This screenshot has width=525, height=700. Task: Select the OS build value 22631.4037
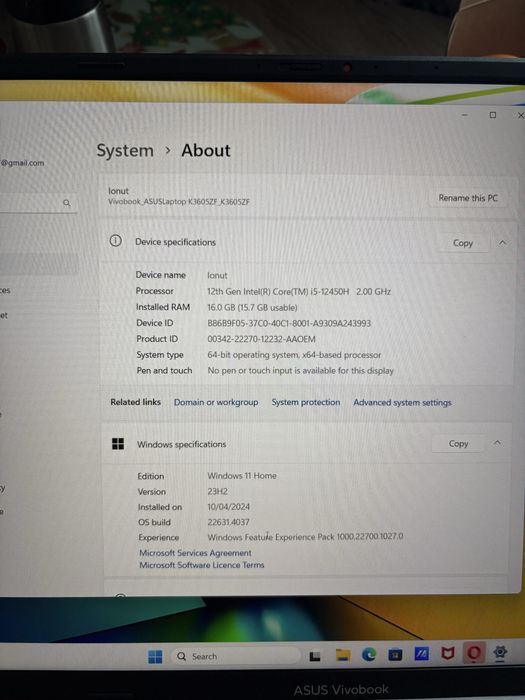(229, 522)
